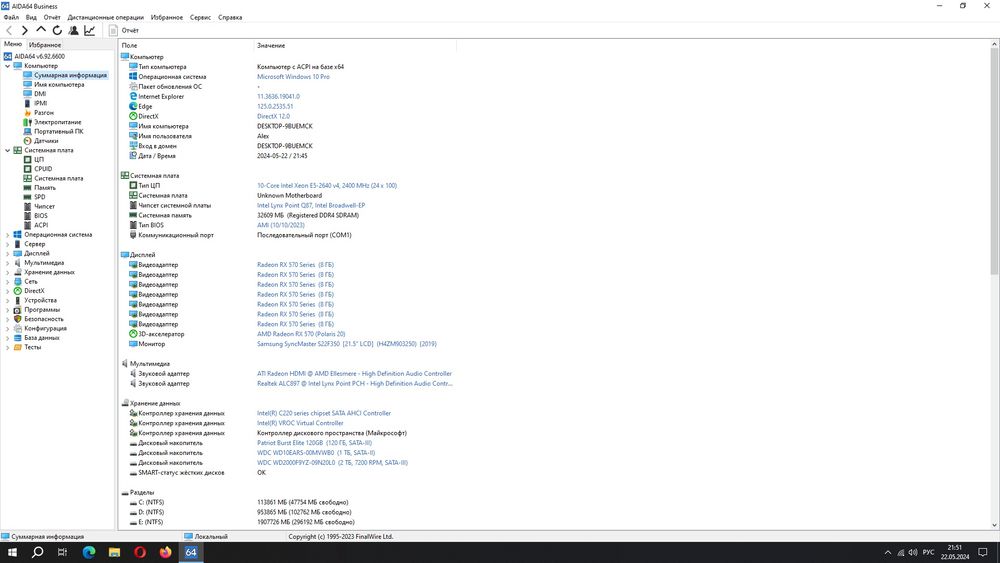Open the 10-Core Intel Xeon E5-2640 v4 link
1000x563 pixels.
(x=327, y=186)
